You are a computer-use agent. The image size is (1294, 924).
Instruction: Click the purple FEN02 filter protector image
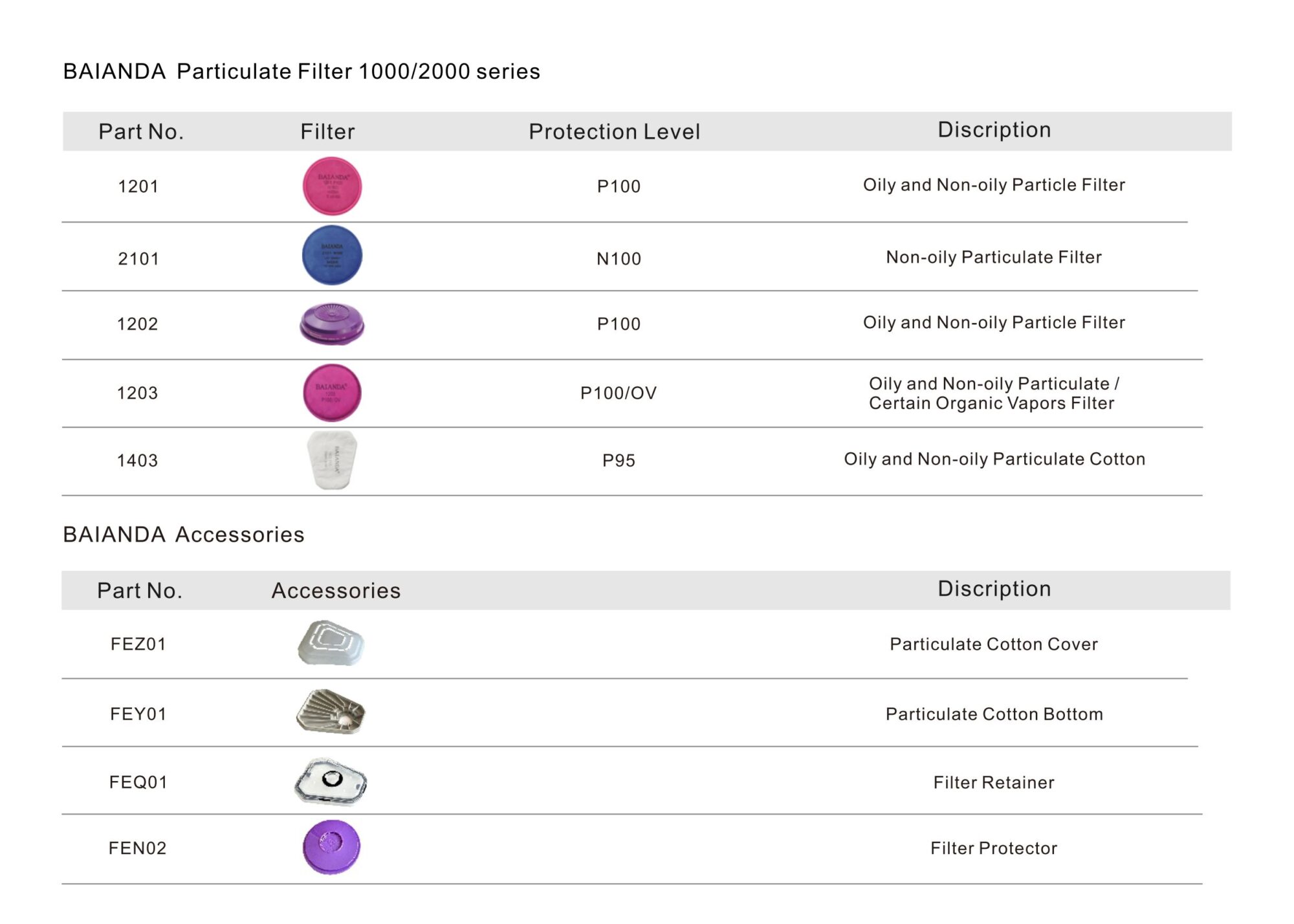[331, 848]
